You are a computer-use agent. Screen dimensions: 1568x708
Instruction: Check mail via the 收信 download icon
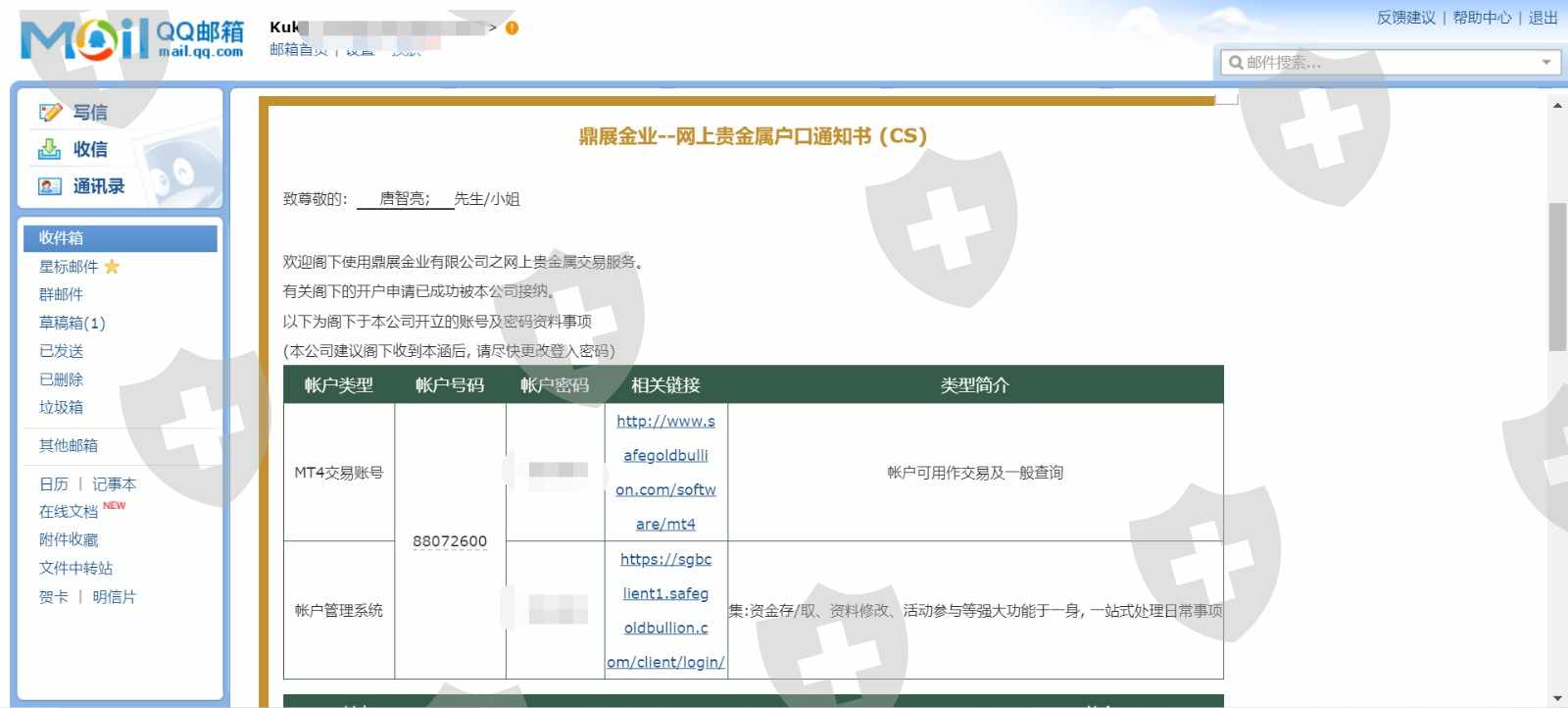click(49, 149)
